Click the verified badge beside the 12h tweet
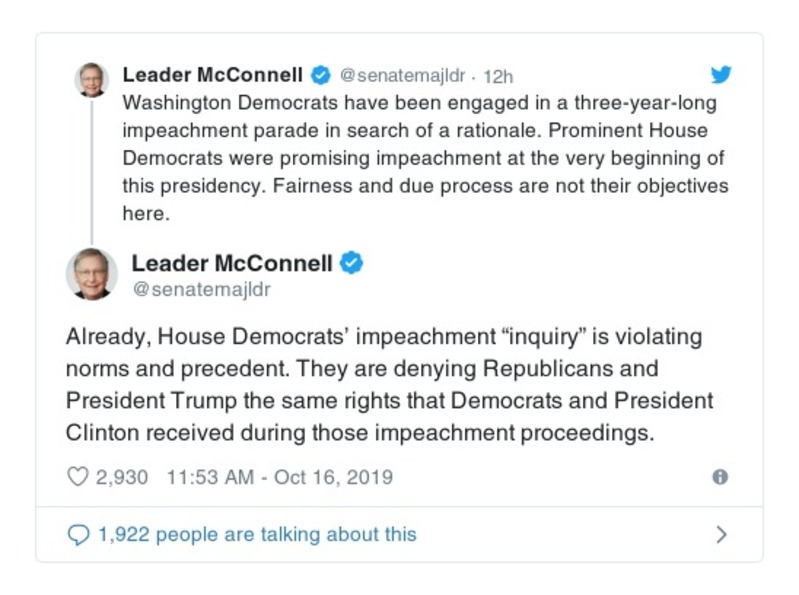799x595 pixels. coord(320,76)
